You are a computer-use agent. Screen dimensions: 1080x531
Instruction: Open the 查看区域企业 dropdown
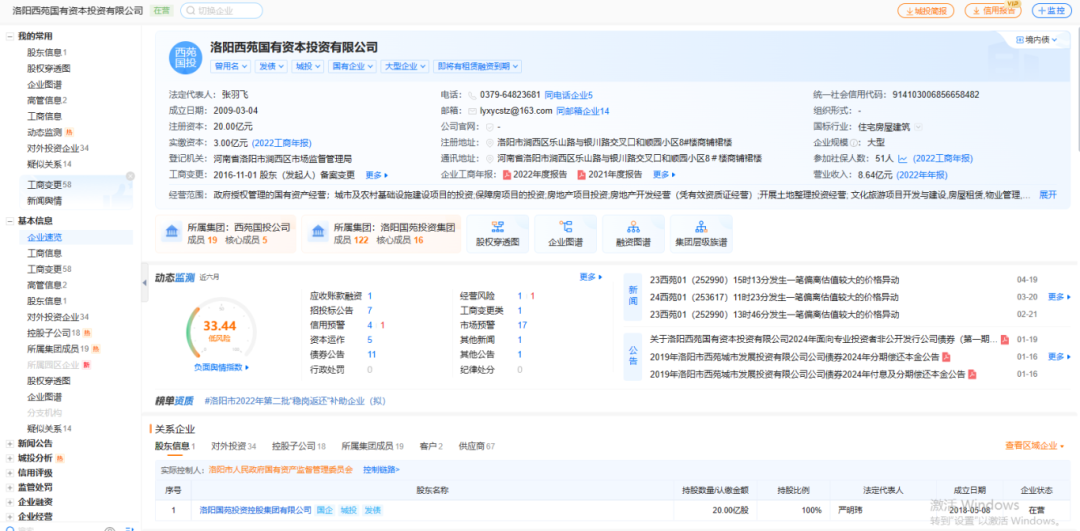click(x=1037, y=446)
